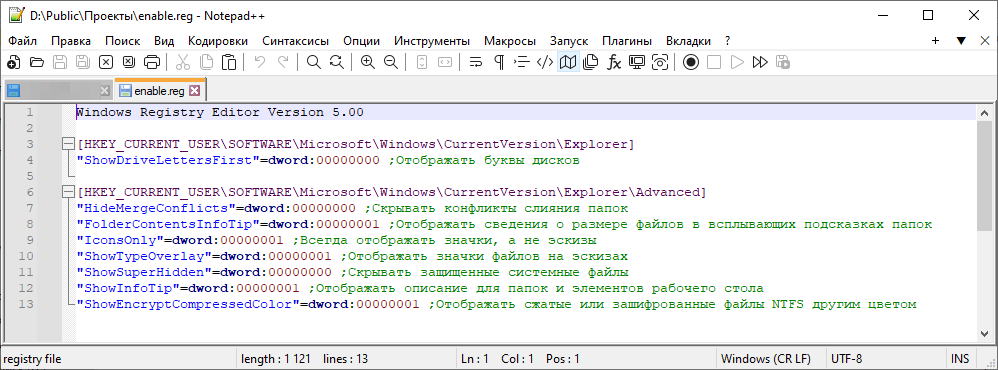Click the Open file folder icon

[37, 62]
